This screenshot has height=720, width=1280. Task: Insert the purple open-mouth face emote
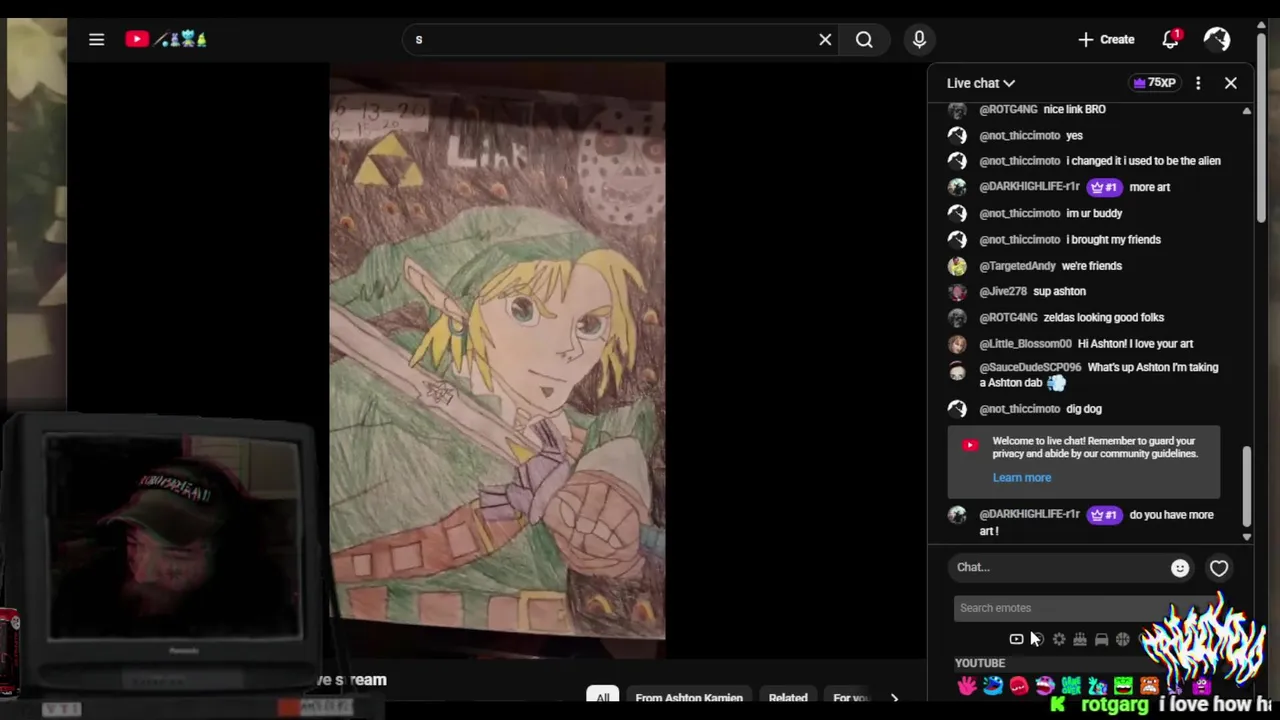click(x=1045, y=685)
